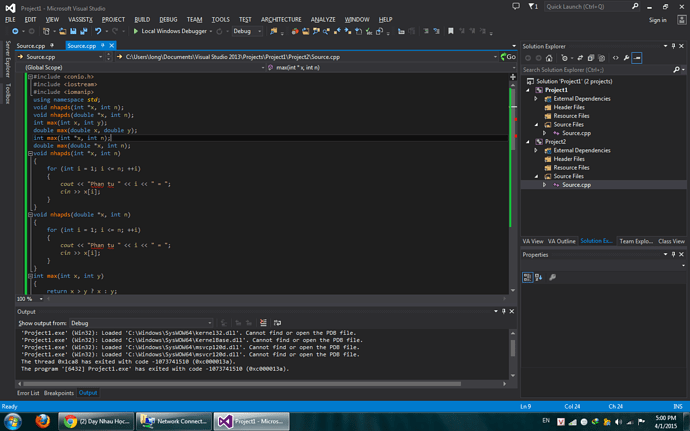Click the Search Solution Explorer input field

click(596, 70)
